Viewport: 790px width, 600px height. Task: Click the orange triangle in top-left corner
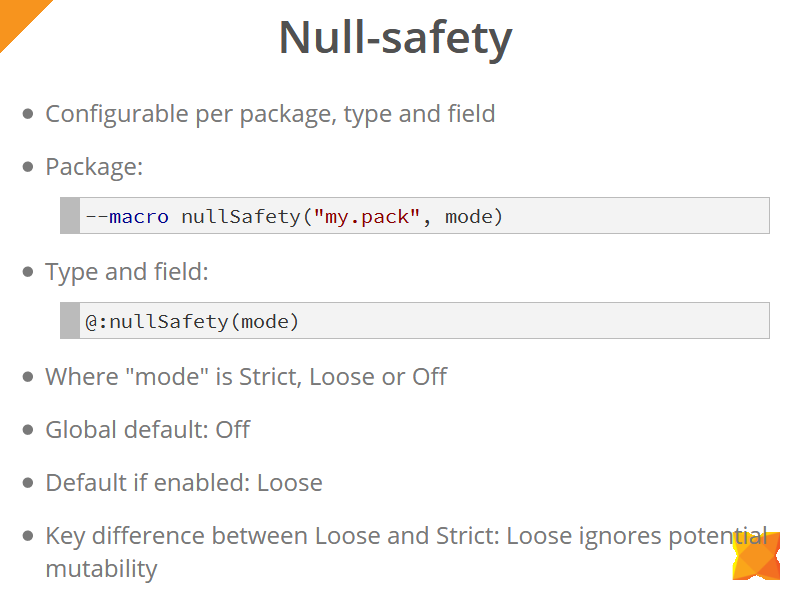tap(18, 16)
